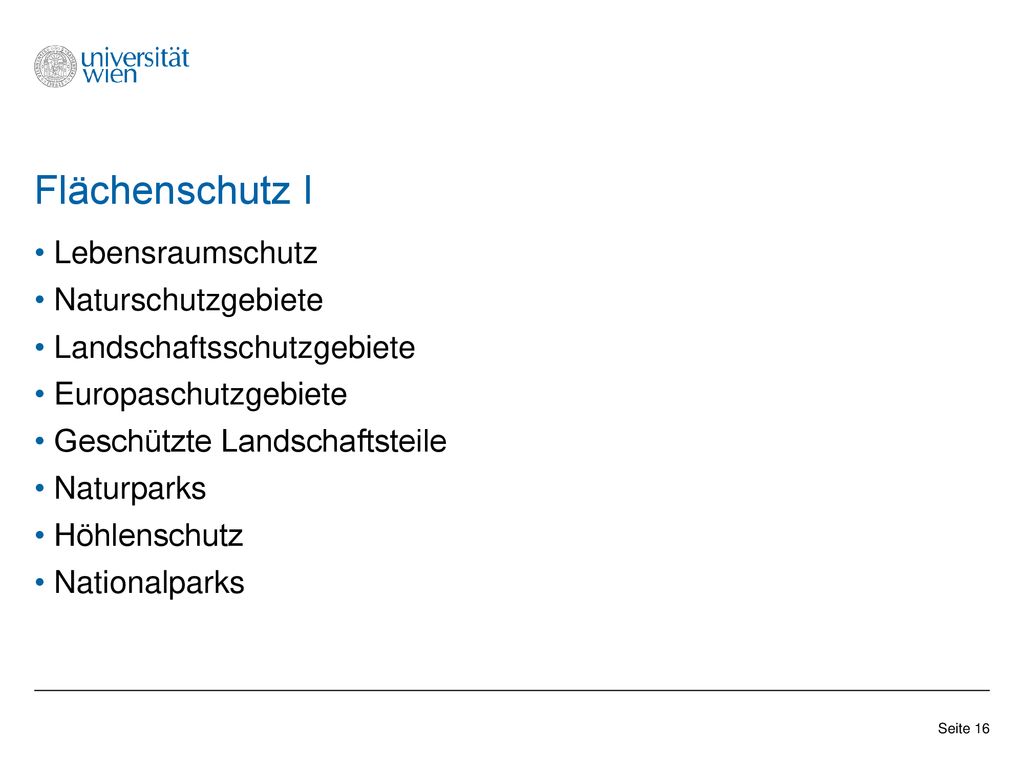Click the bullet dot before Nationalparks

tap(40, 582)
